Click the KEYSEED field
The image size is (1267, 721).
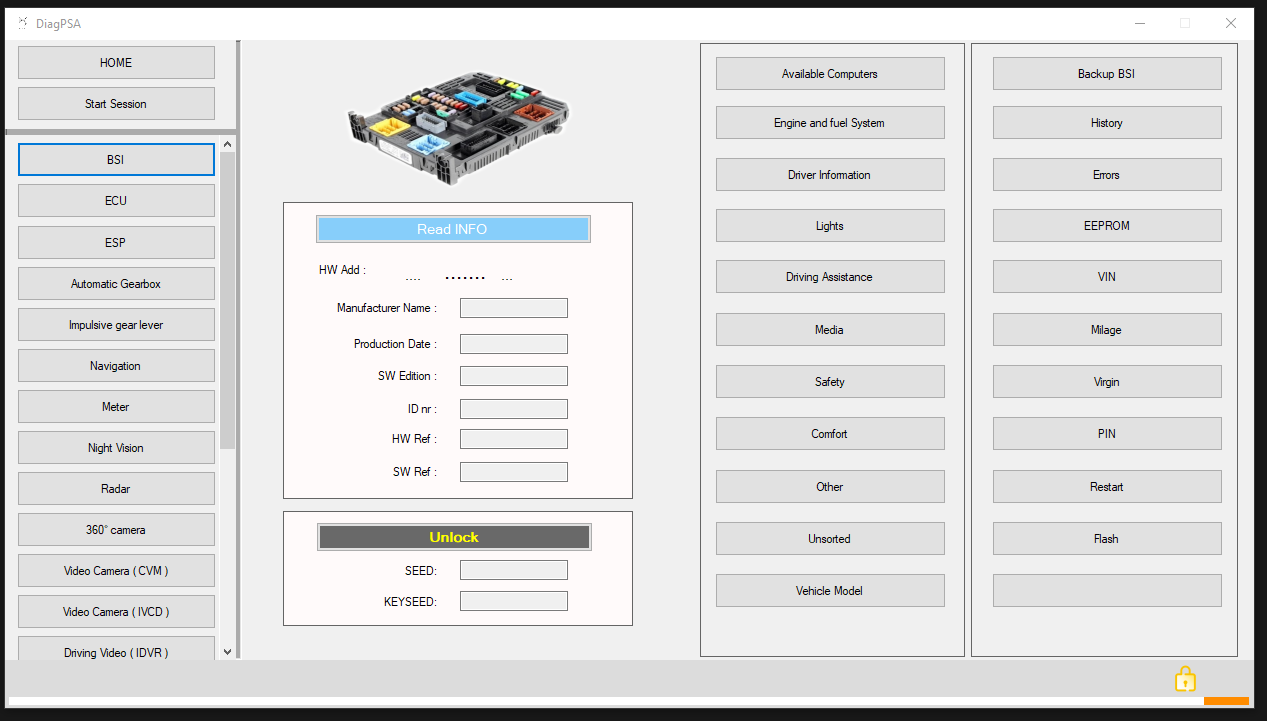click(514, 601)
